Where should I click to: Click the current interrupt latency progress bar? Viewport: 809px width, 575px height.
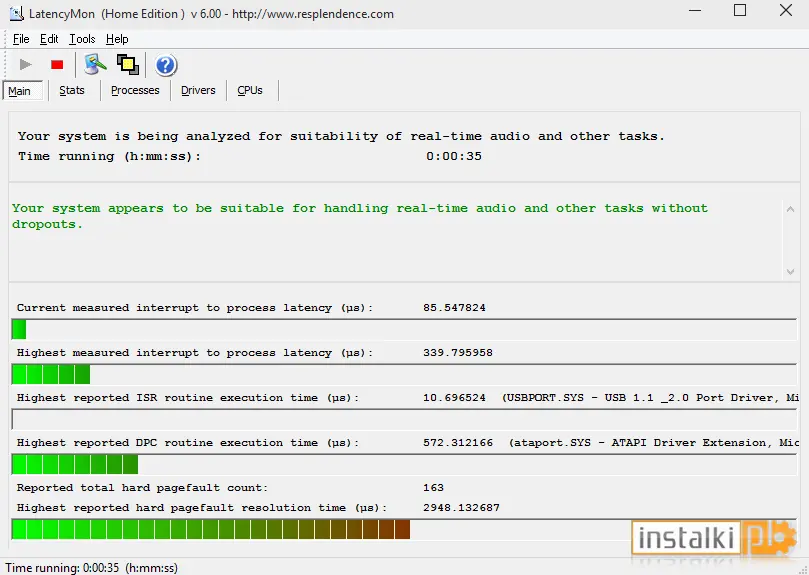pos(404,329)
